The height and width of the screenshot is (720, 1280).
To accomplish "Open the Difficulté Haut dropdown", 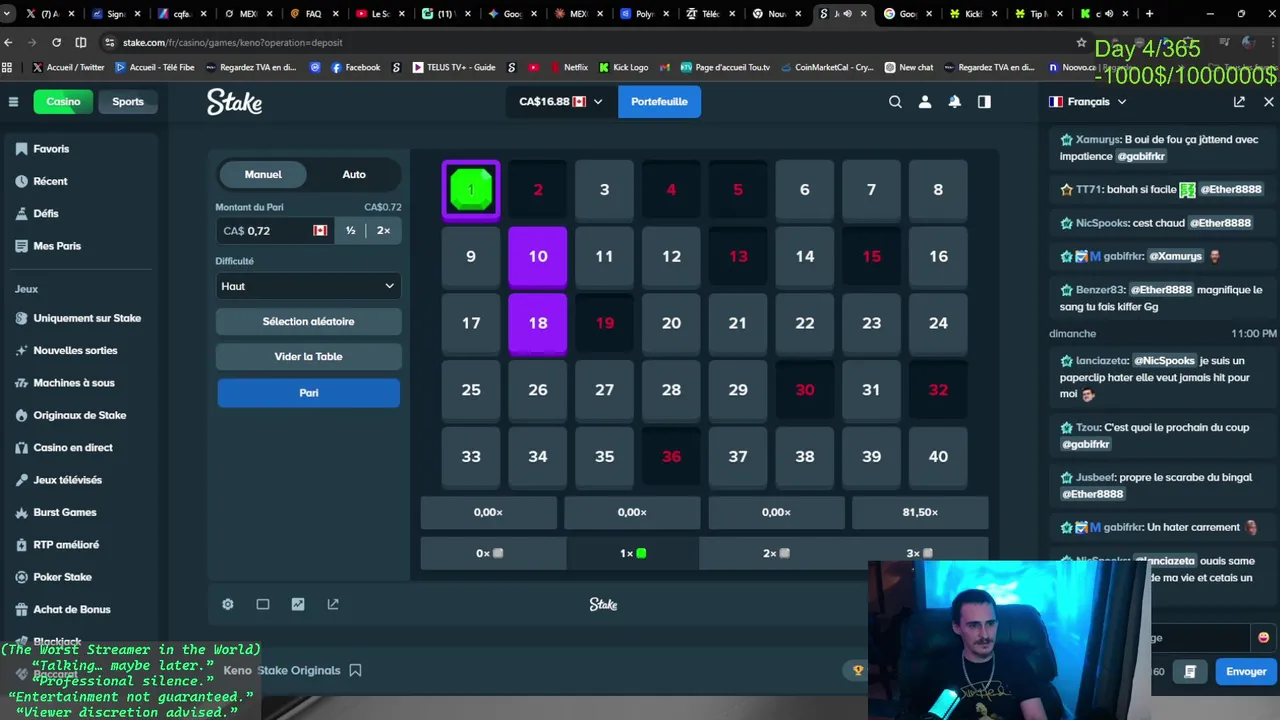I will 308,286.
